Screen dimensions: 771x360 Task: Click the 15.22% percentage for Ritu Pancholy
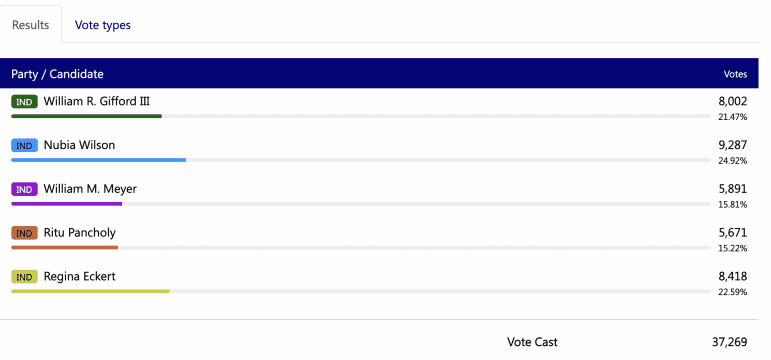coord(733,248)
